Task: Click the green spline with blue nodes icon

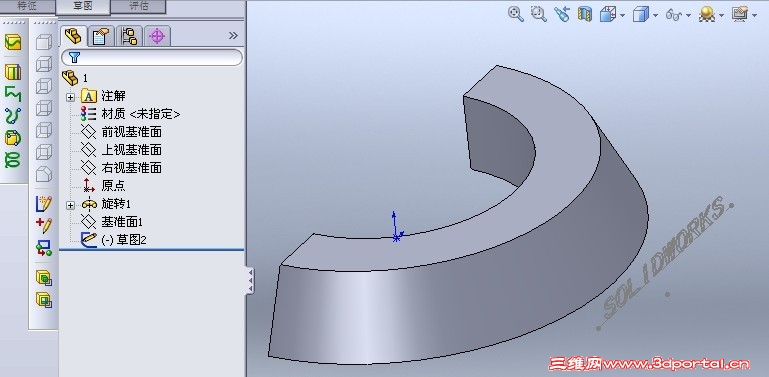Action: [13, 116]
